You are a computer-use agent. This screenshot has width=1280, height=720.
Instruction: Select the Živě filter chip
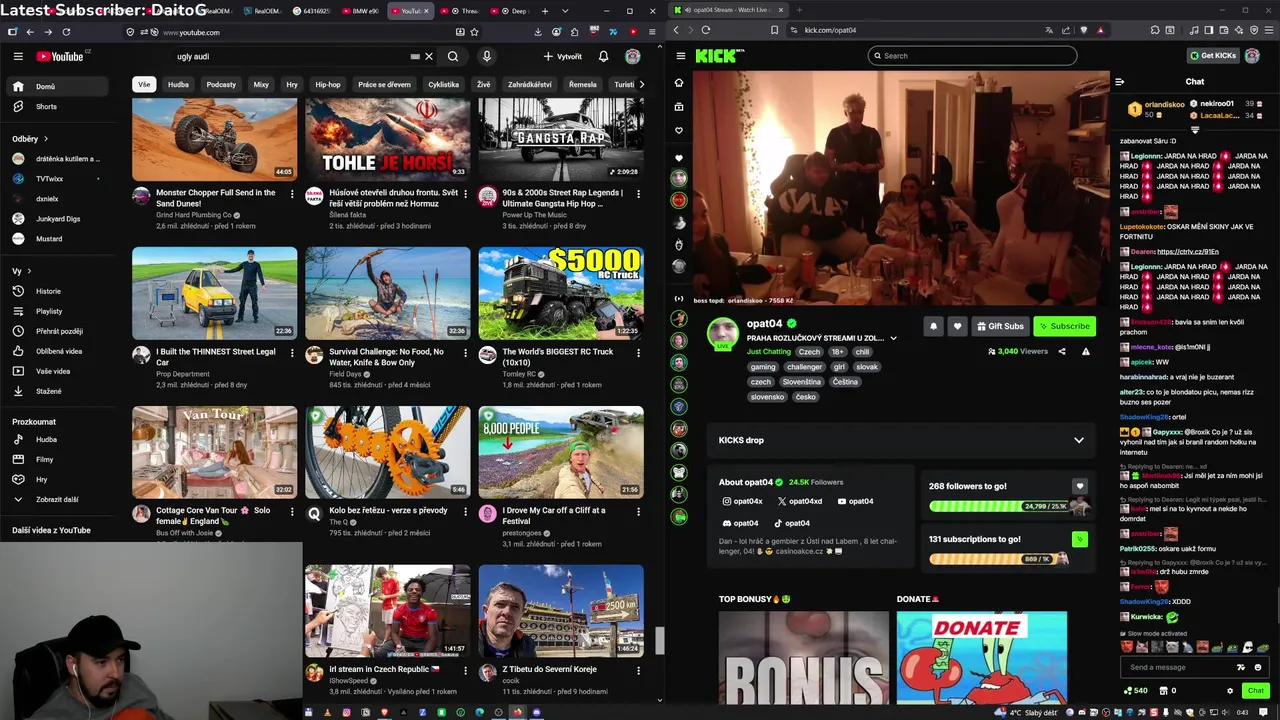[483, 85]
